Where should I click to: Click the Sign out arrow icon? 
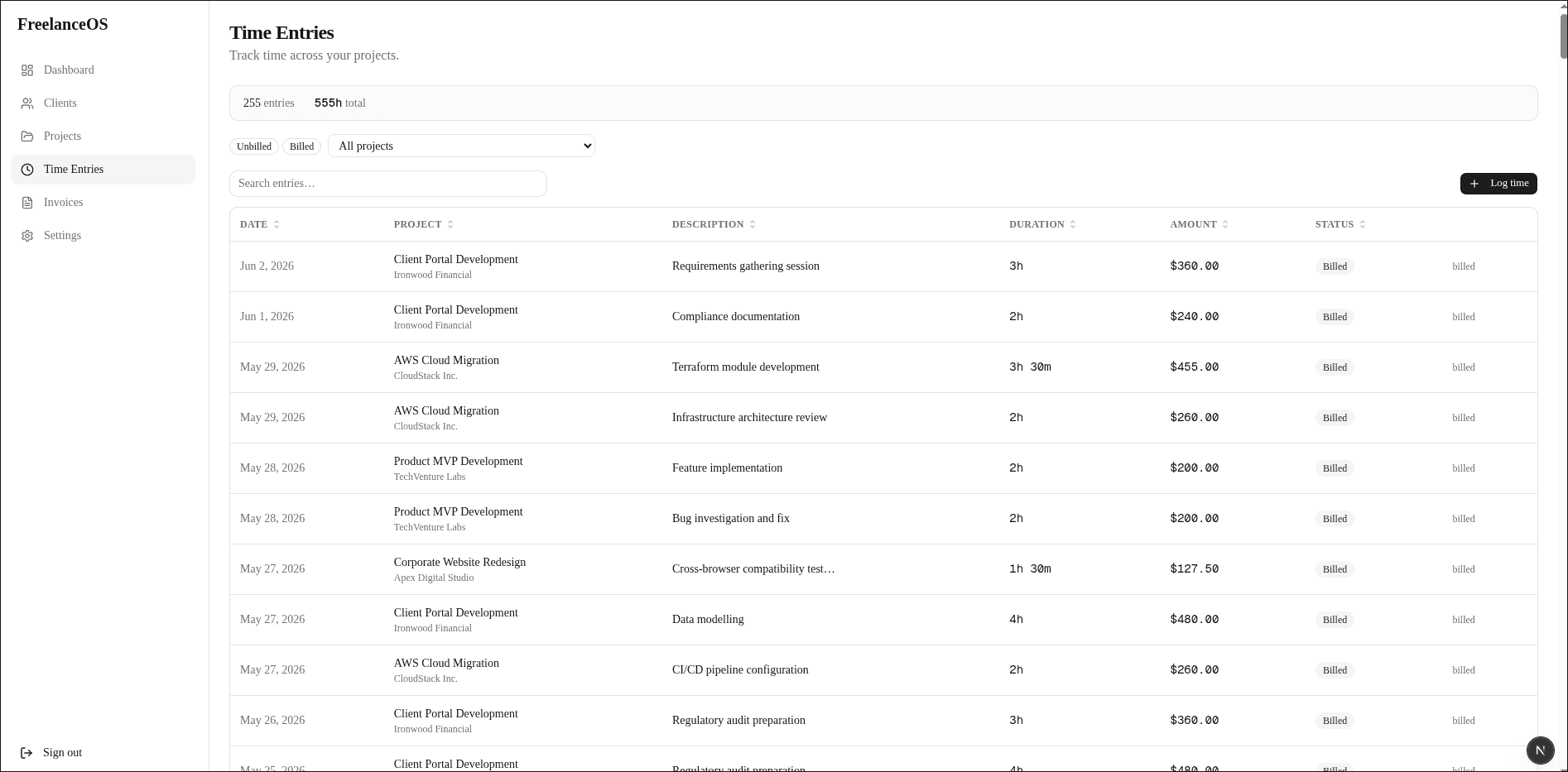click(x=26, y=753)
